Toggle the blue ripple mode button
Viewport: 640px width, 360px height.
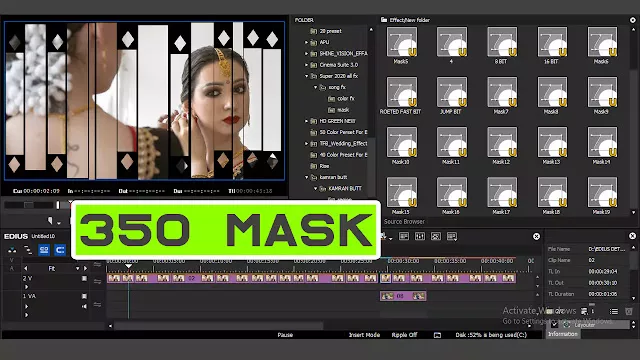60,250
